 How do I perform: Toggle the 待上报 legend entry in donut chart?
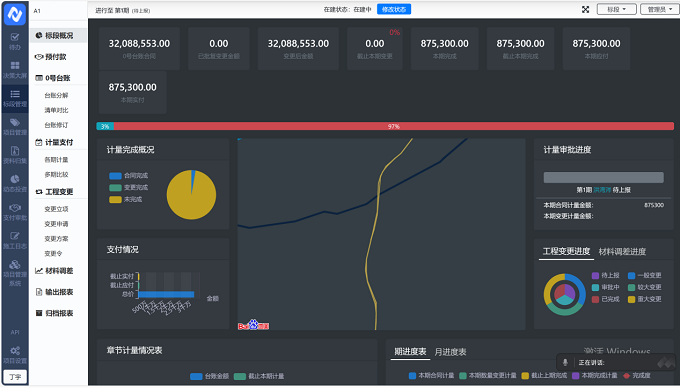[x=605, y=275]
